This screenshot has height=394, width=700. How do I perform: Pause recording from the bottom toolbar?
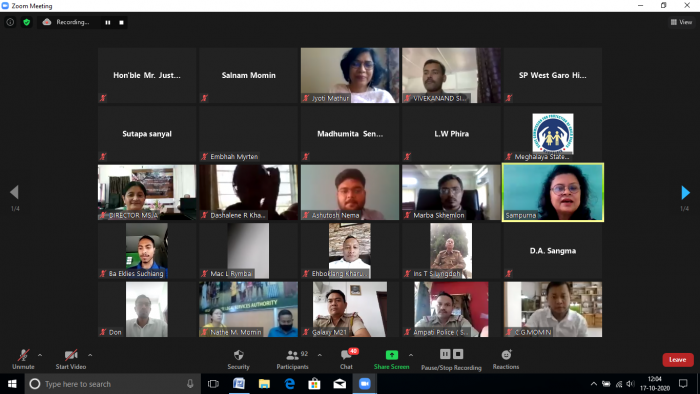445,354
